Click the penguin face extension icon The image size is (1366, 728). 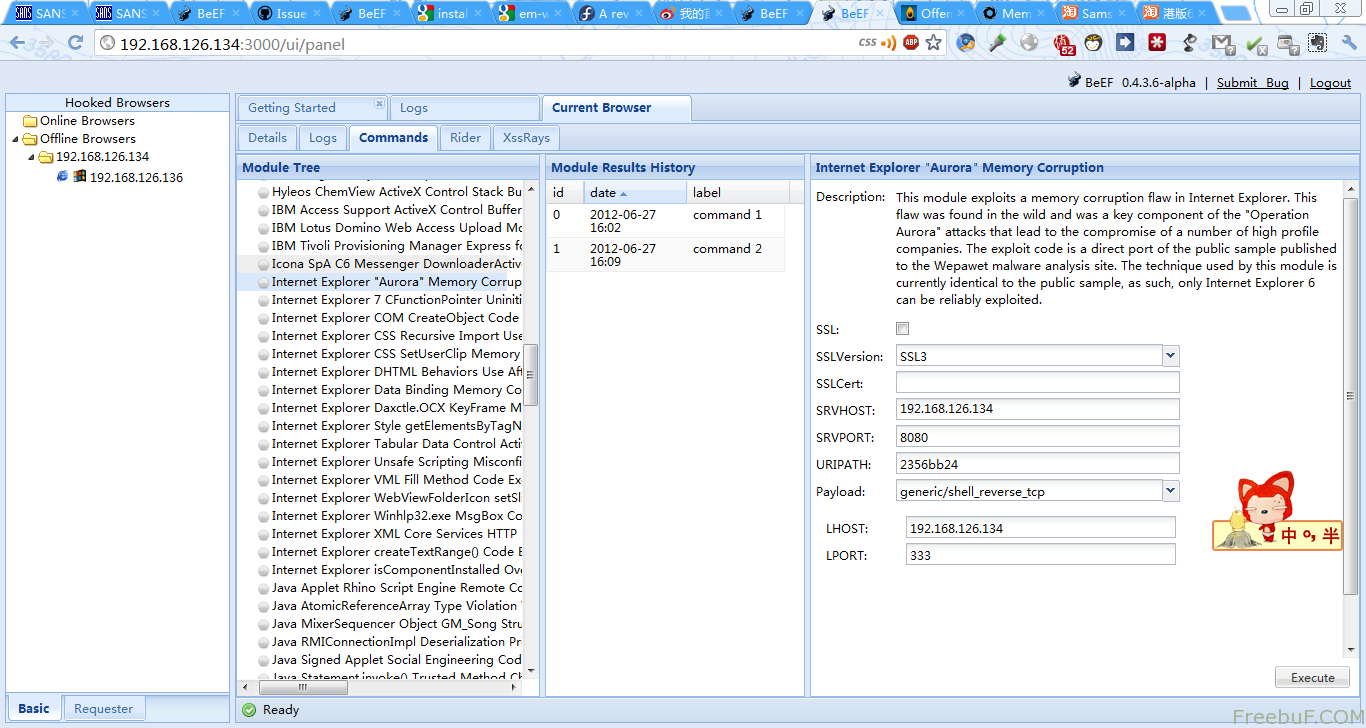click(1093, 43)
